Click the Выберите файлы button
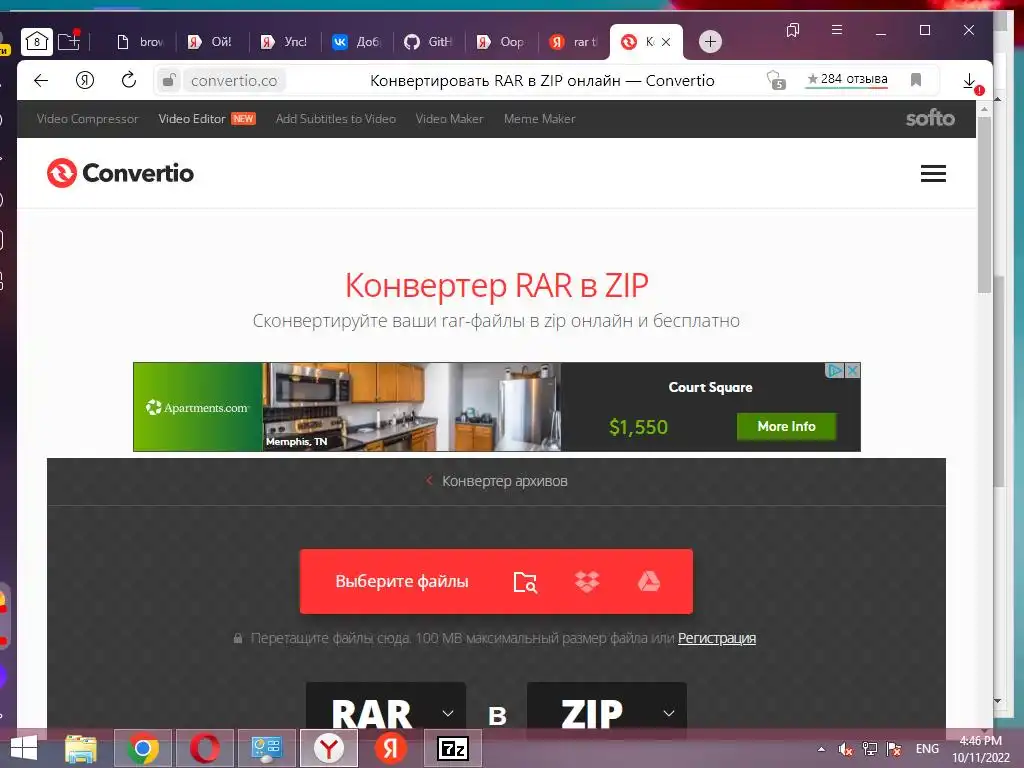 pos(402,581)
